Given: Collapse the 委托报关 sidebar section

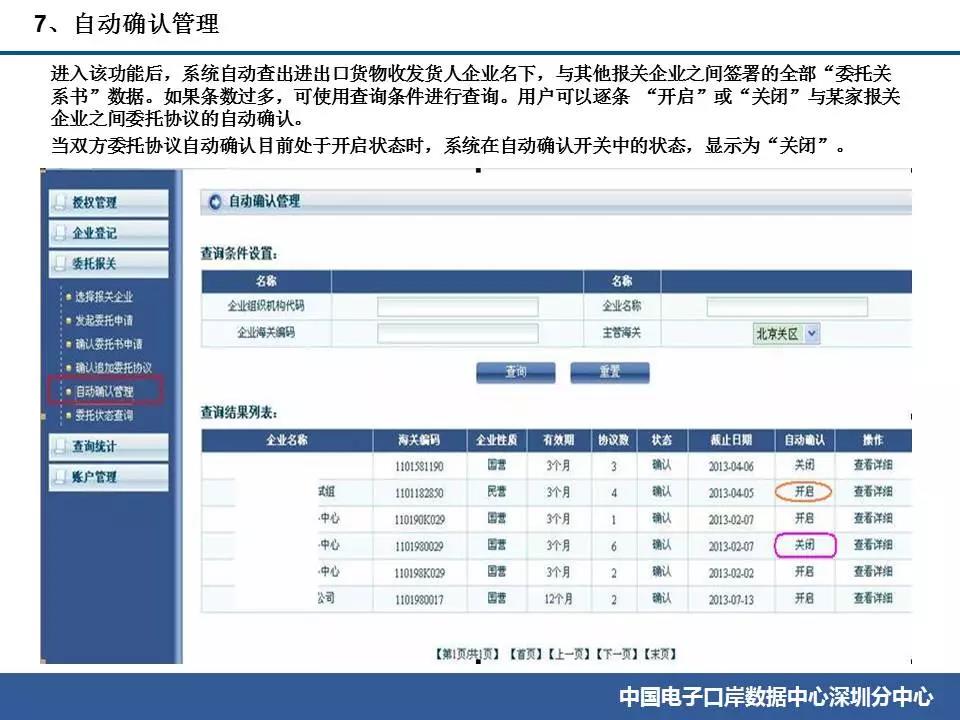Looking at the screenshot, I should click(108, 264).
